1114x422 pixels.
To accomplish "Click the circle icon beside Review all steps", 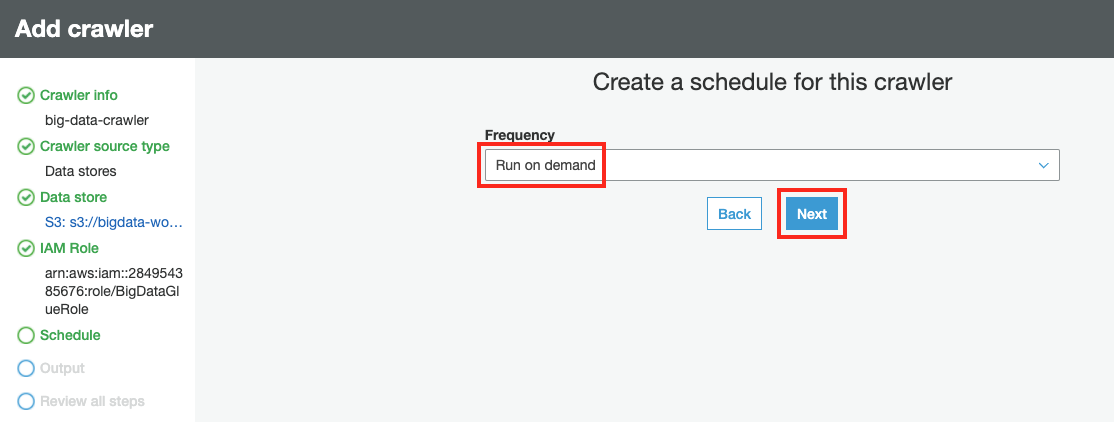I will tap(26, 402).
